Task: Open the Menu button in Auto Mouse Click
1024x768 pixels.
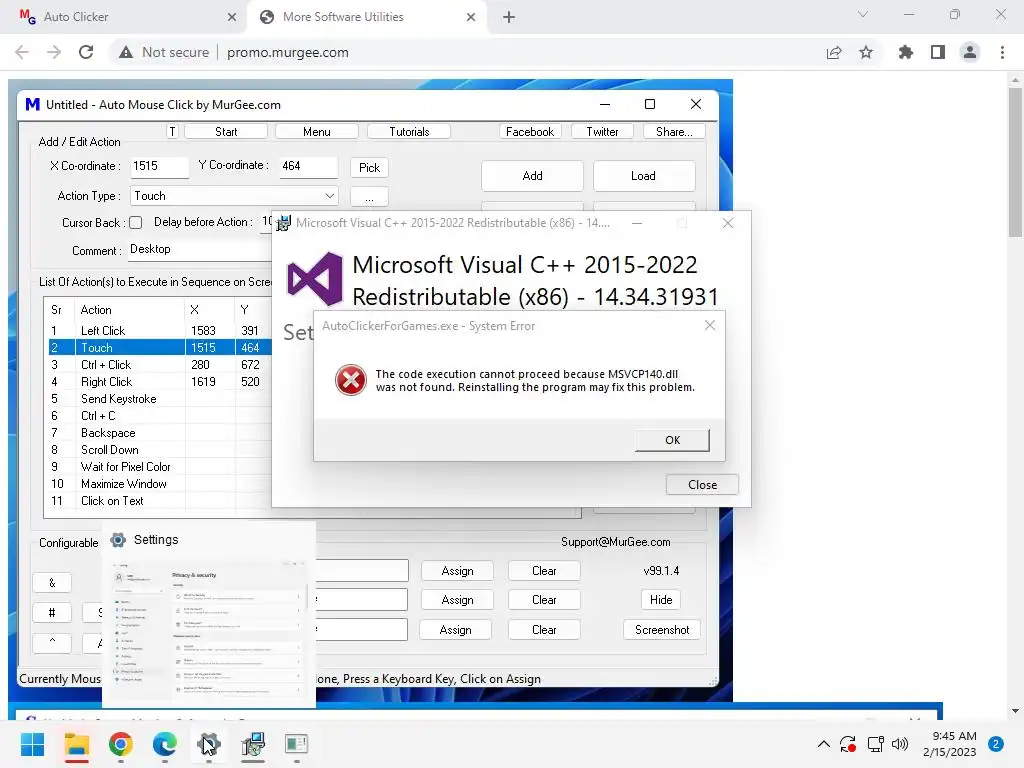Action: [317, 131]
